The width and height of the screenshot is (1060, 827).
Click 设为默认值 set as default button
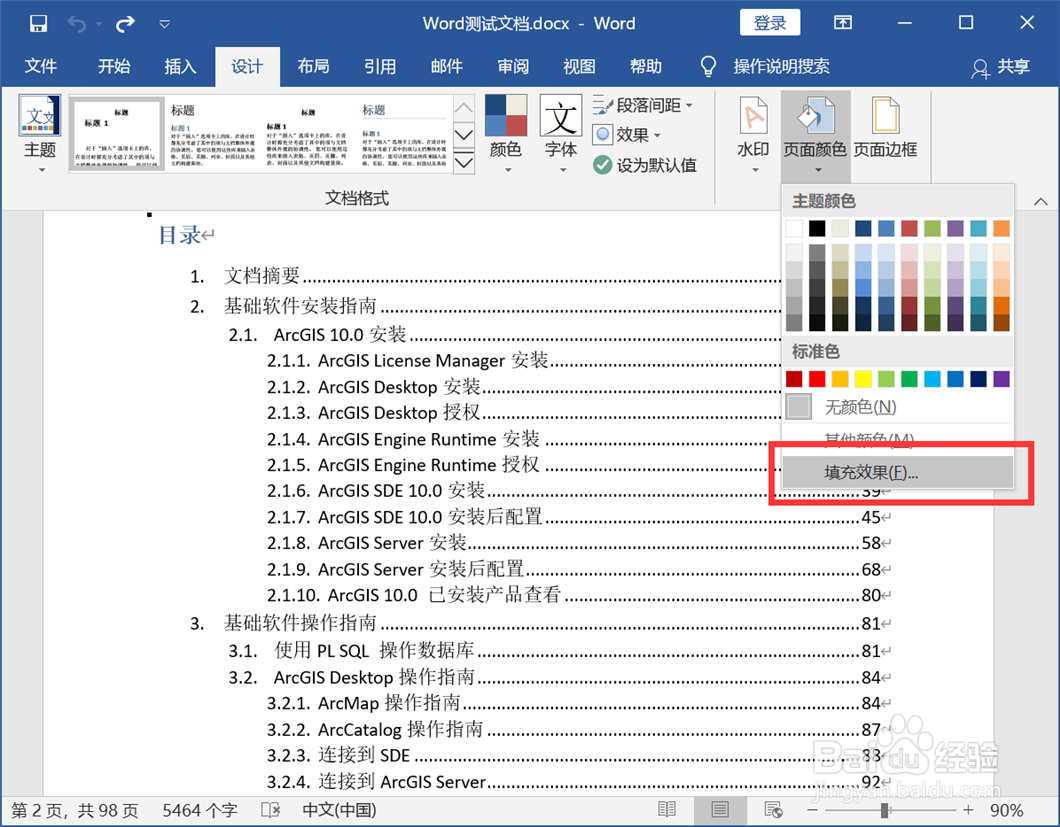(x=644, y=165)
